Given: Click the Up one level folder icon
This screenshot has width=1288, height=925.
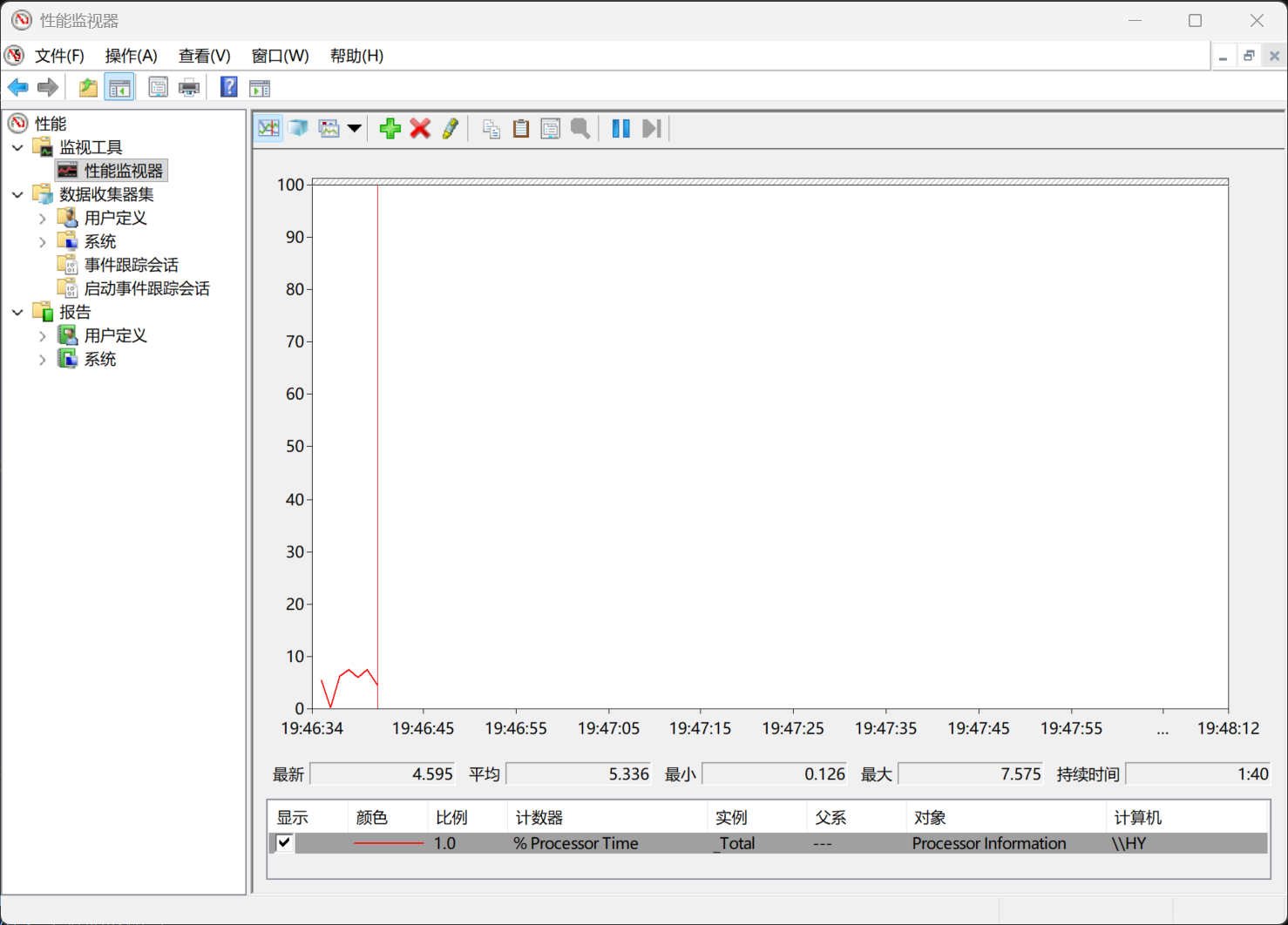Looking at the screenshot, I should (88, 87).
